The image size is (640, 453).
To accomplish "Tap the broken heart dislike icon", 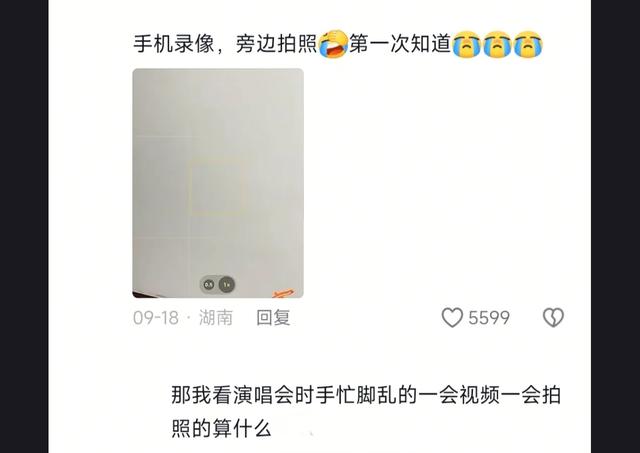I will (553, 318).
